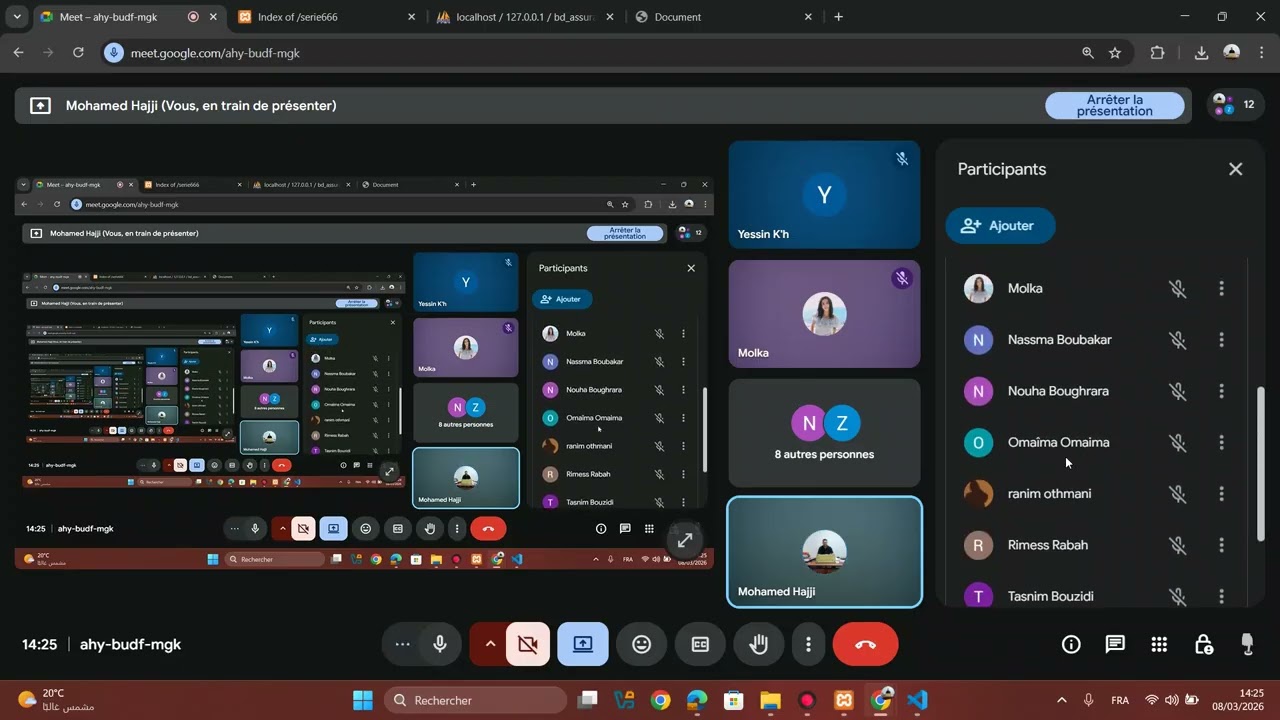Mute Molka in participants list
This screenshot has width=1280, height=720.
pos(1178,289)
